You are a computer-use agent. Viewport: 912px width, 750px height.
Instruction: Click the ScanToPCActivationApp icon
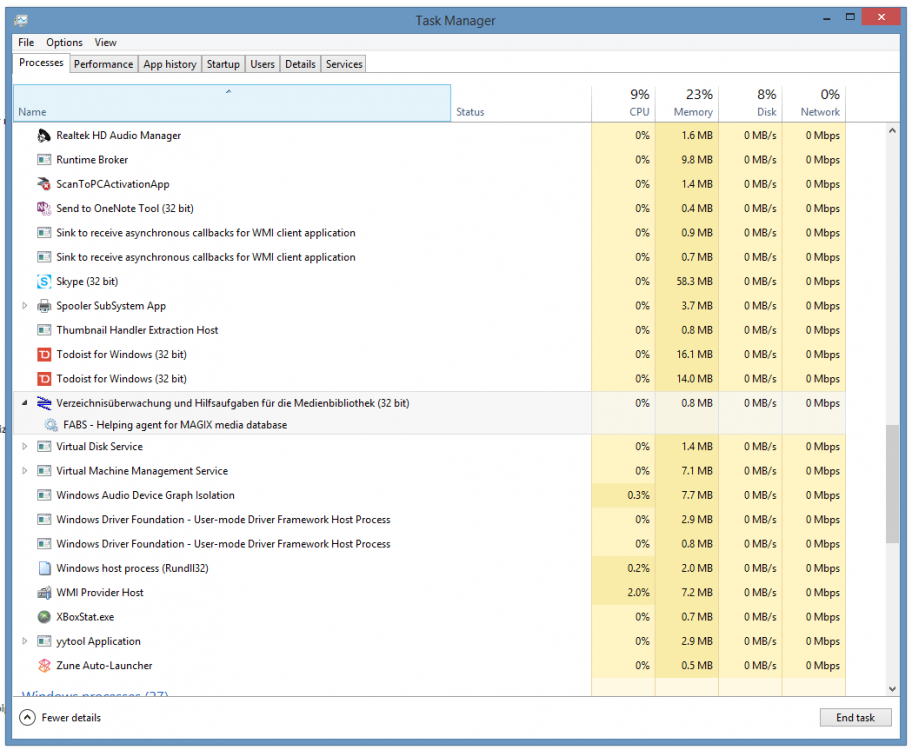point(44,184)
